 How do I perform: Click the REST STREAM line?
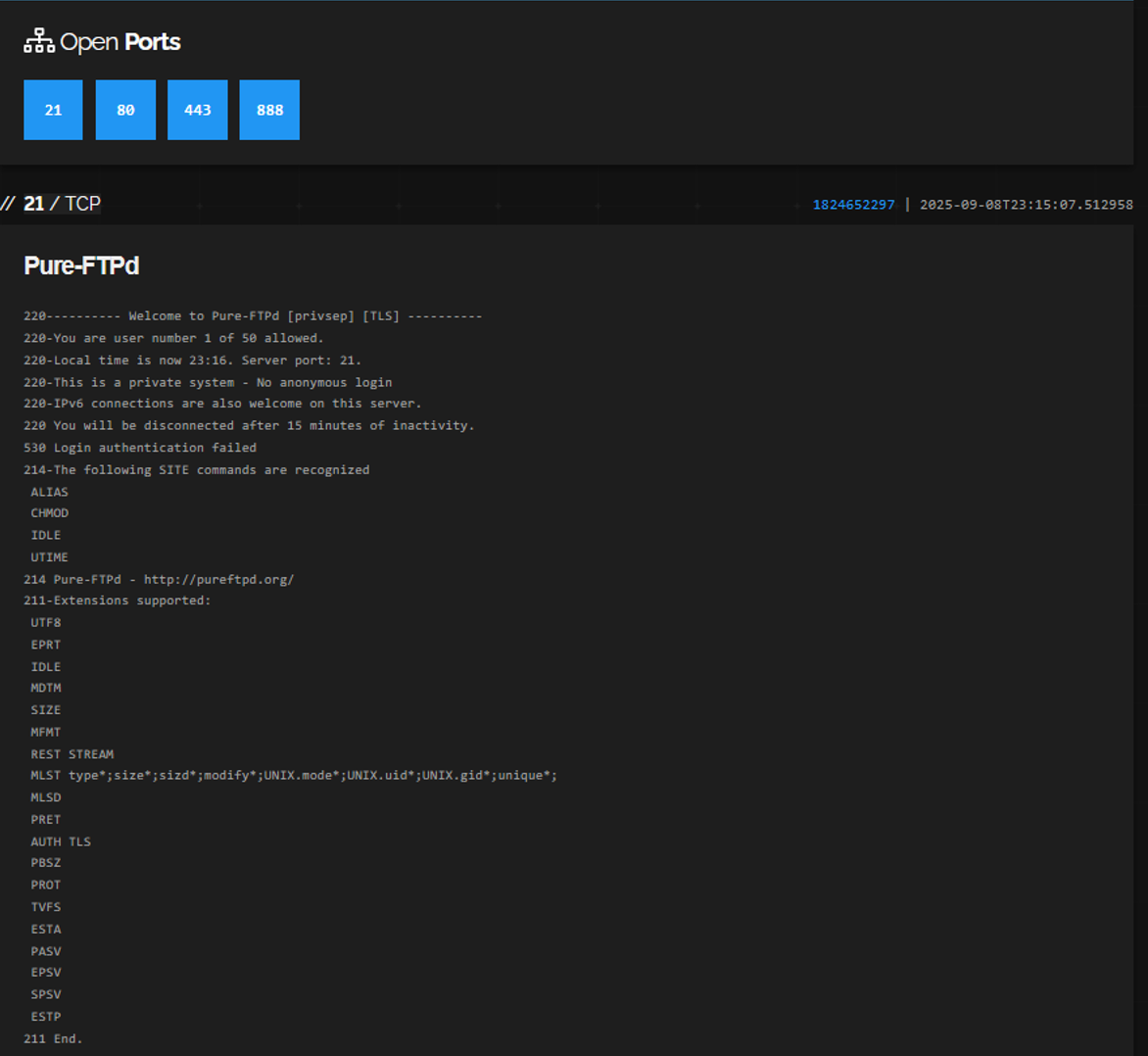coord(72,753)
